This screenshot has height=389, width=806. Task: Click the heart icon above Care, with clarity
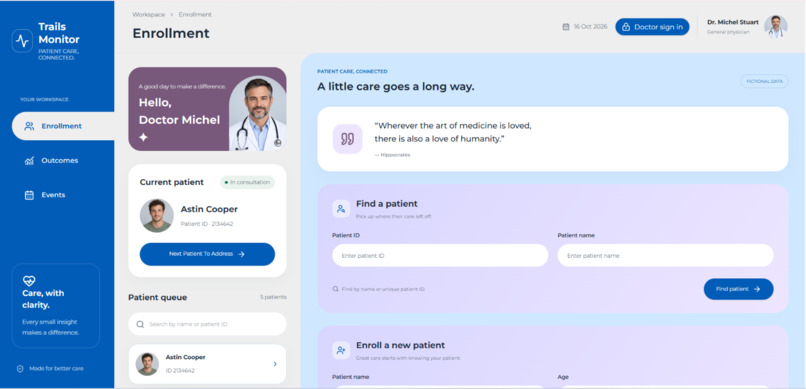29,281
